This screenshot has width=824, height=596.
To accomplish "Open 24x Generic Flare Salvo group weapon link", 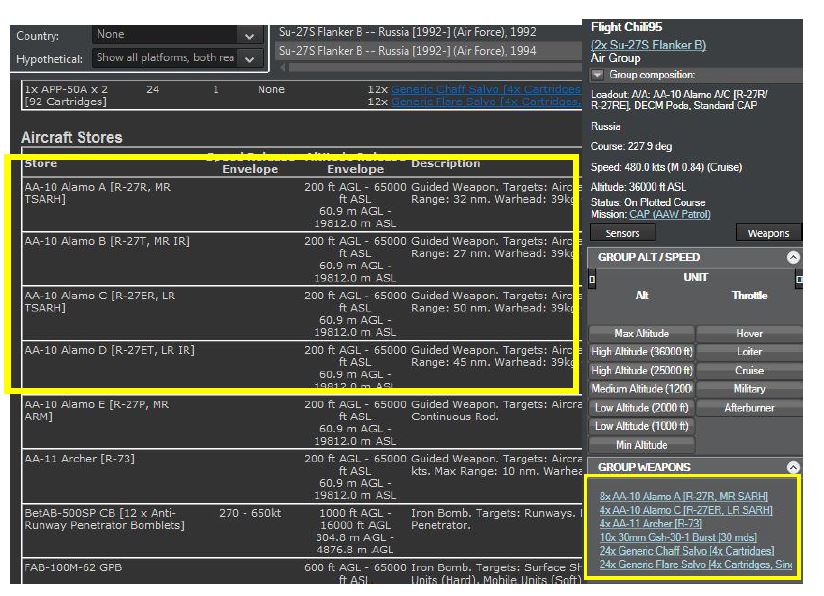I will click(696, 564).
